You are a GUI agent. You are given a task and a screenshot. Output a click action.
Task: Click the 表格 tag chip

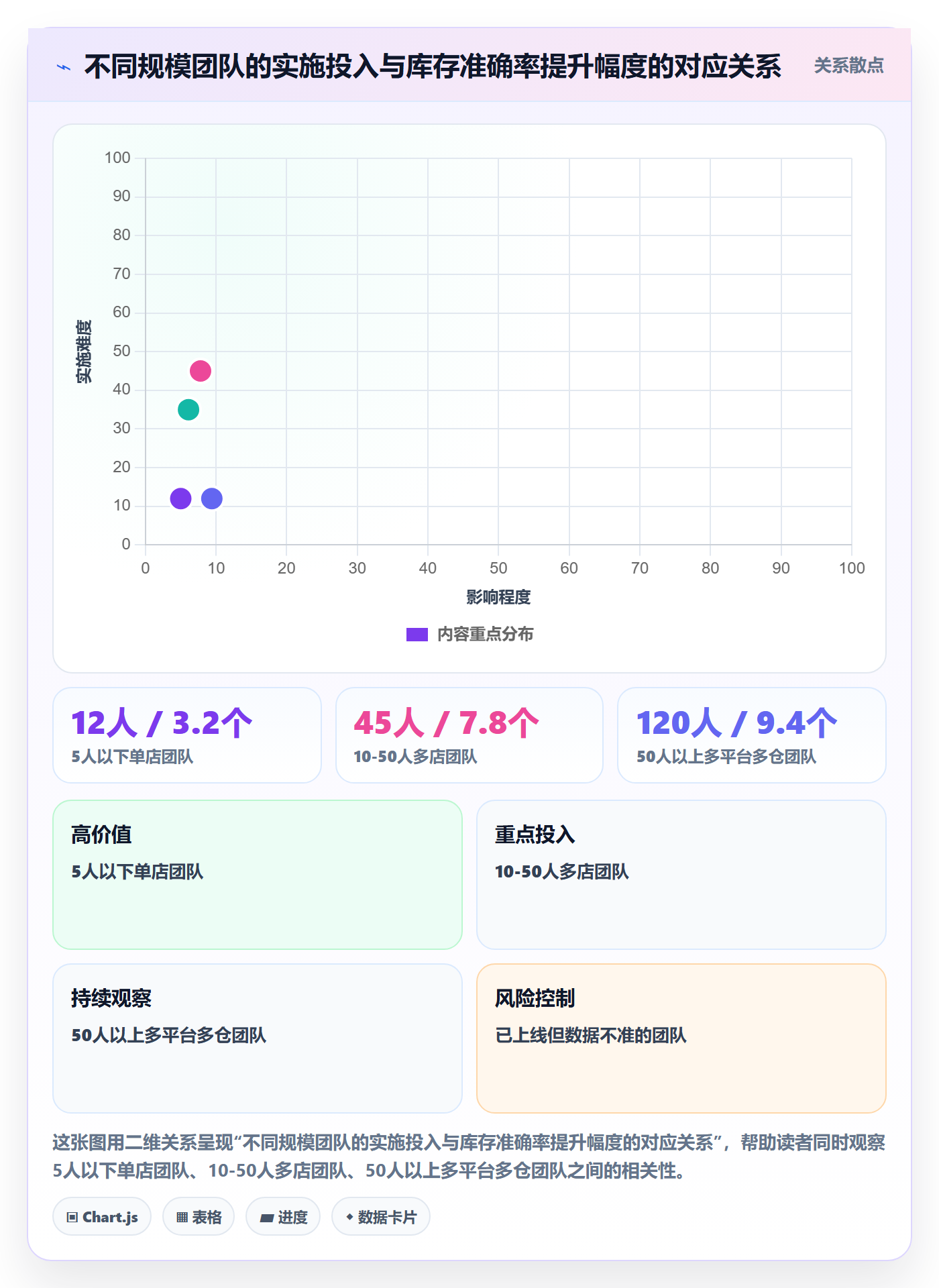pyautogui.click(x=199, y=1217)
